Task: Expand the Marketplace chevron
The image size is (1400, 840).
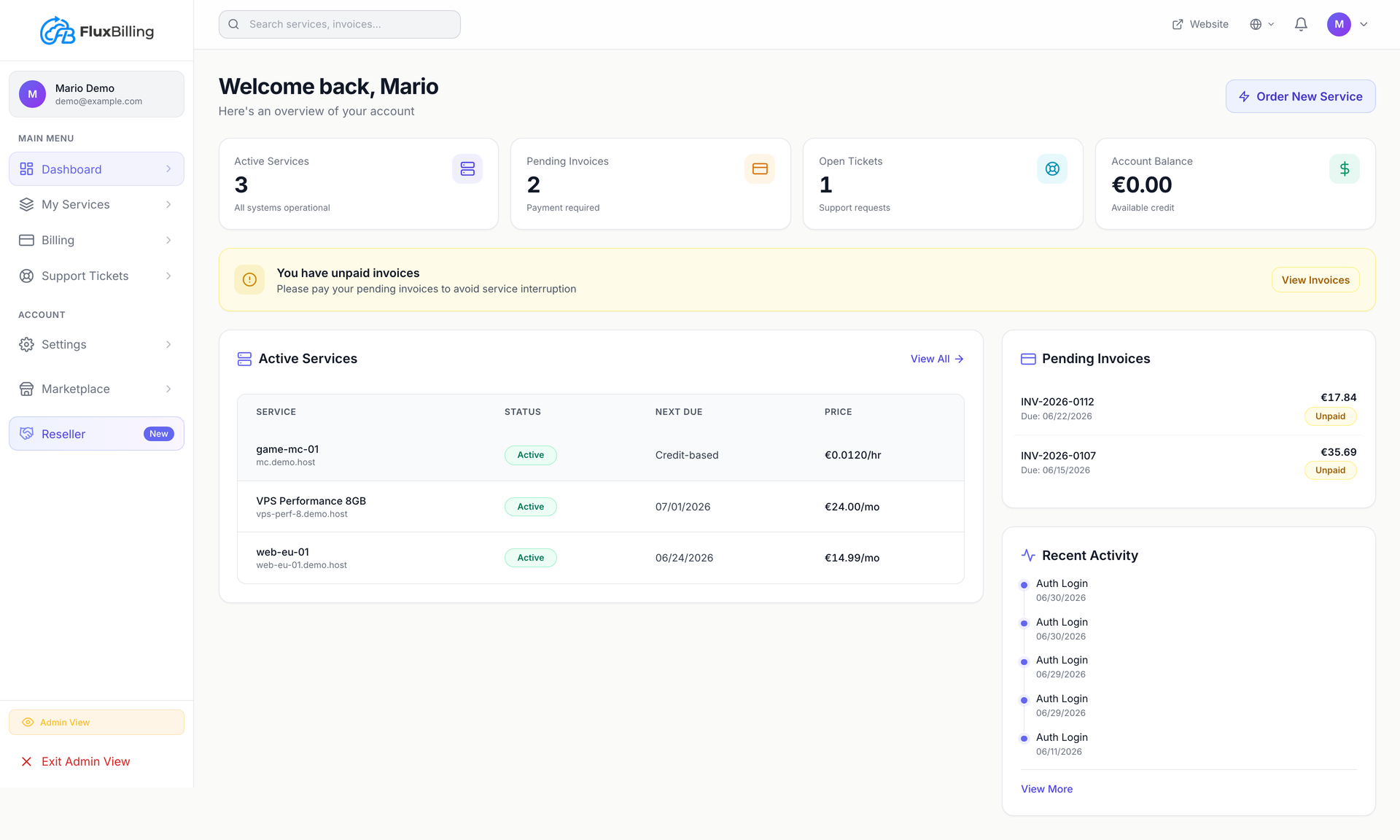Action: tap(168, 389)
